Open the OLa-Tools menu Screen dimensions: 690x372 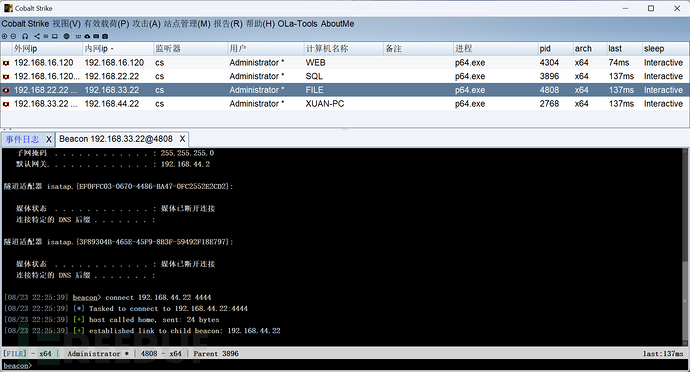(x=297, y=24)
